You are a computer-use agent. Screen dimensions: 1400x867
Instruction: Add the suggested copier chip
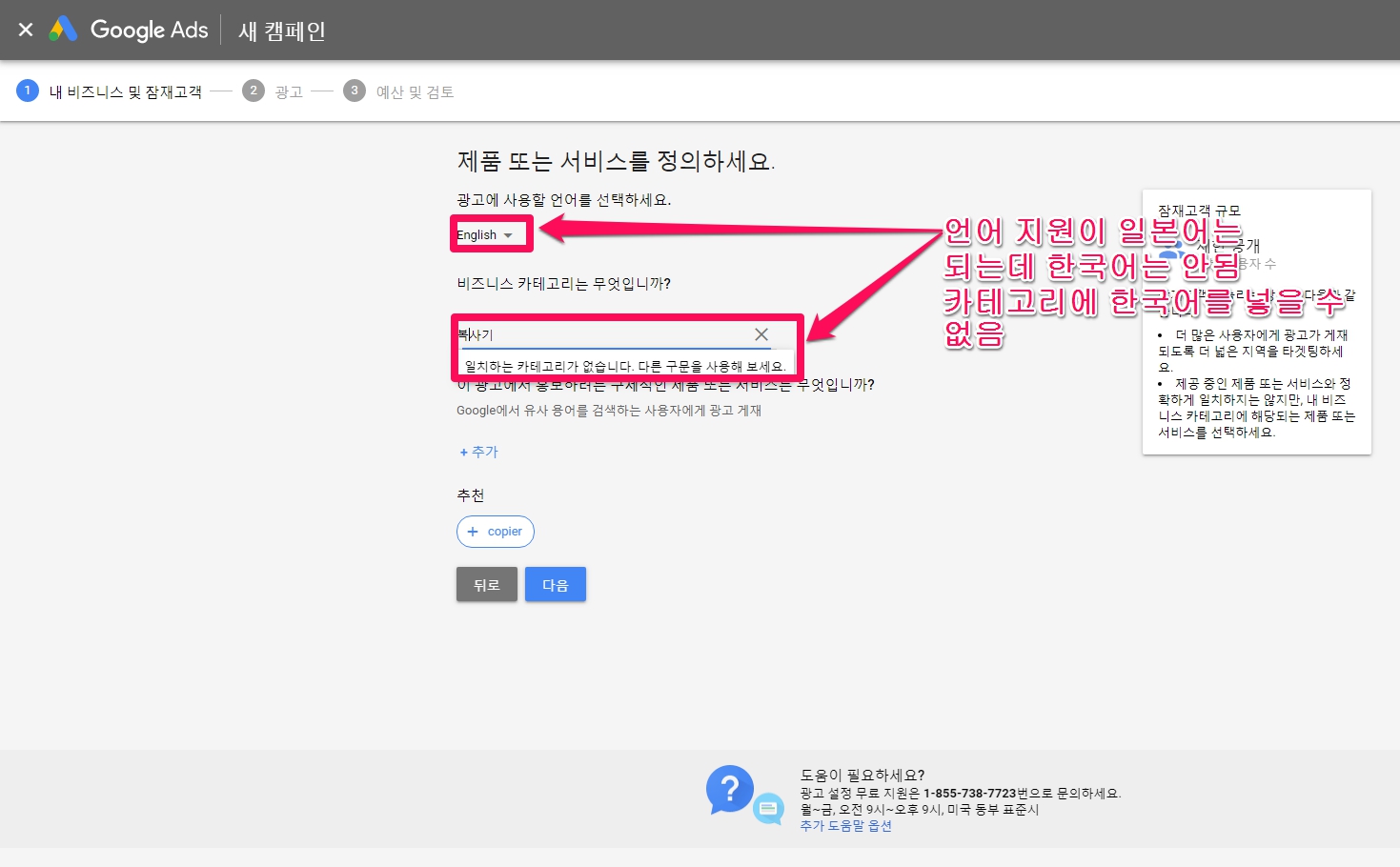[496, 532]
